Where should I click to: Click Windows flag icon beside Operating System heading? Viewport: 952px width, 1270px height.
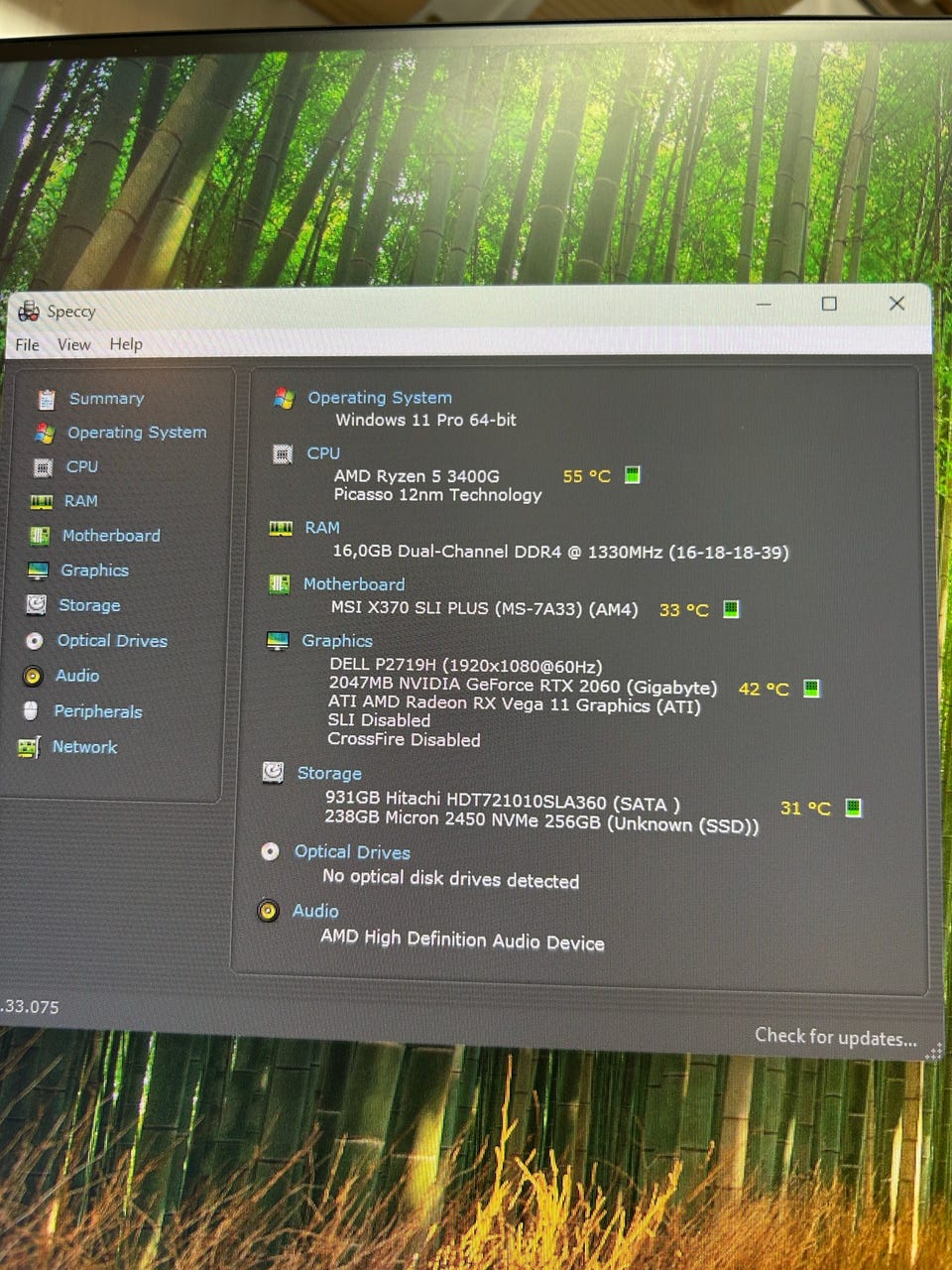click(x=285, y=398)
